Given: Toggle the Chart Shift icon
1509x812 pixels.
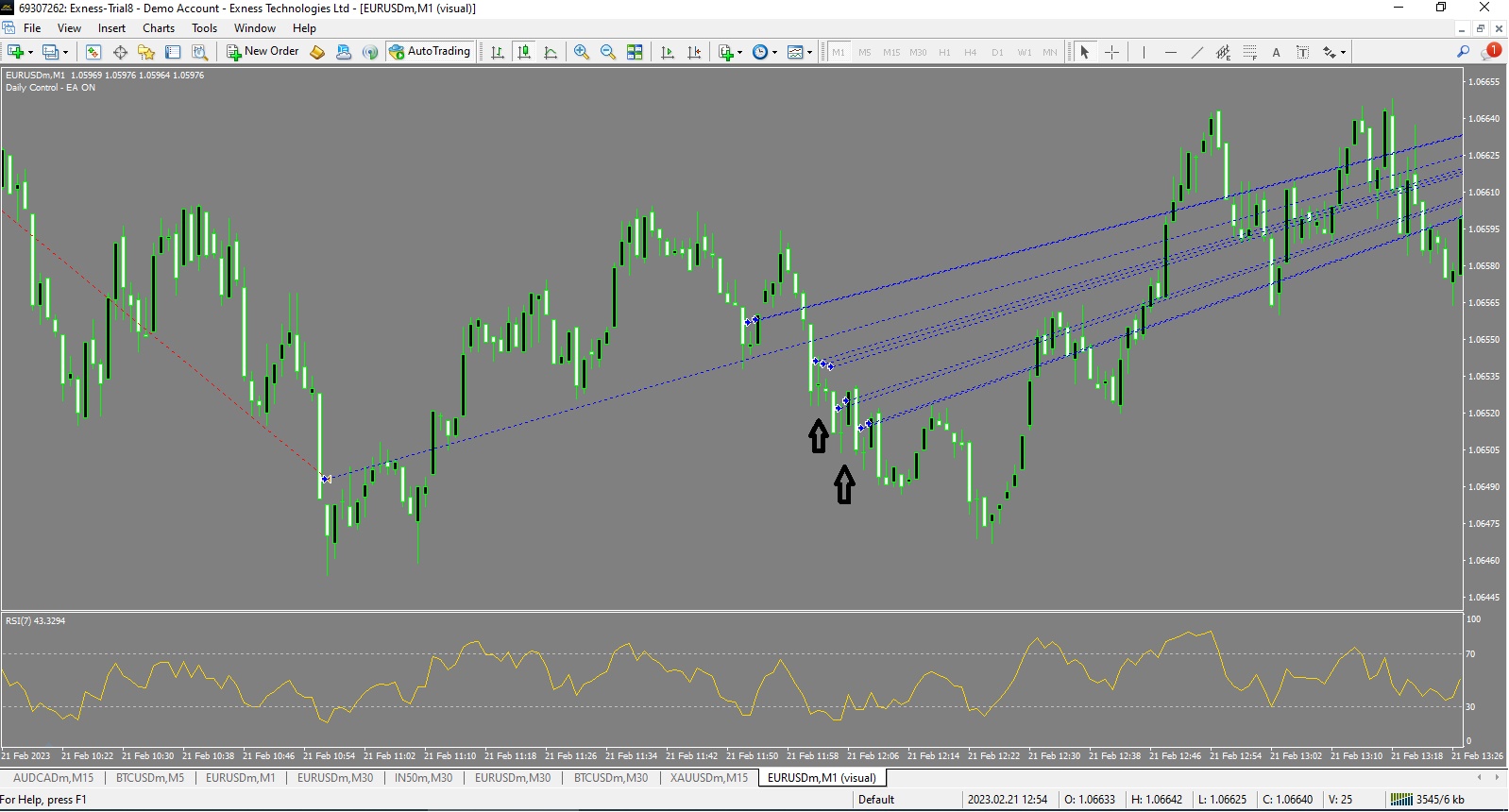Looking at the screenshot, I should pos(694,52).
